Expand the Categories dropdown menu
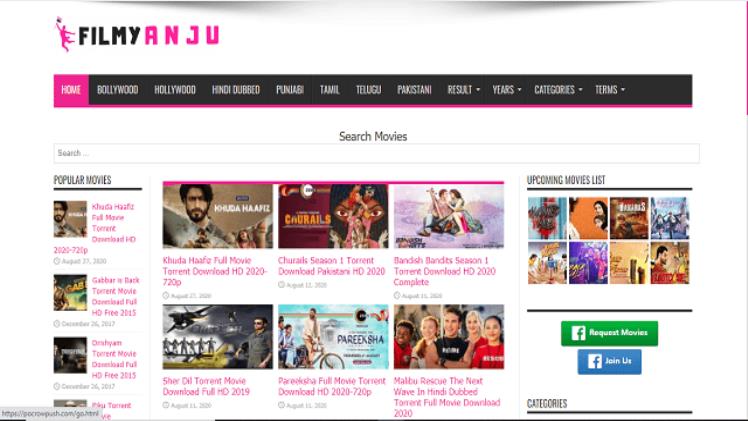The image size is (748, 421). [558, 90]
